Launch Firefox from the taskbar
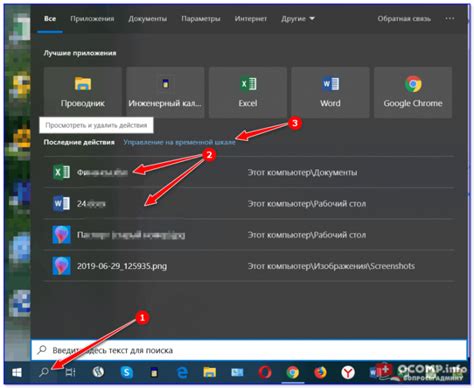Viewport: 474px width, 388px height. tap(320, 372)
